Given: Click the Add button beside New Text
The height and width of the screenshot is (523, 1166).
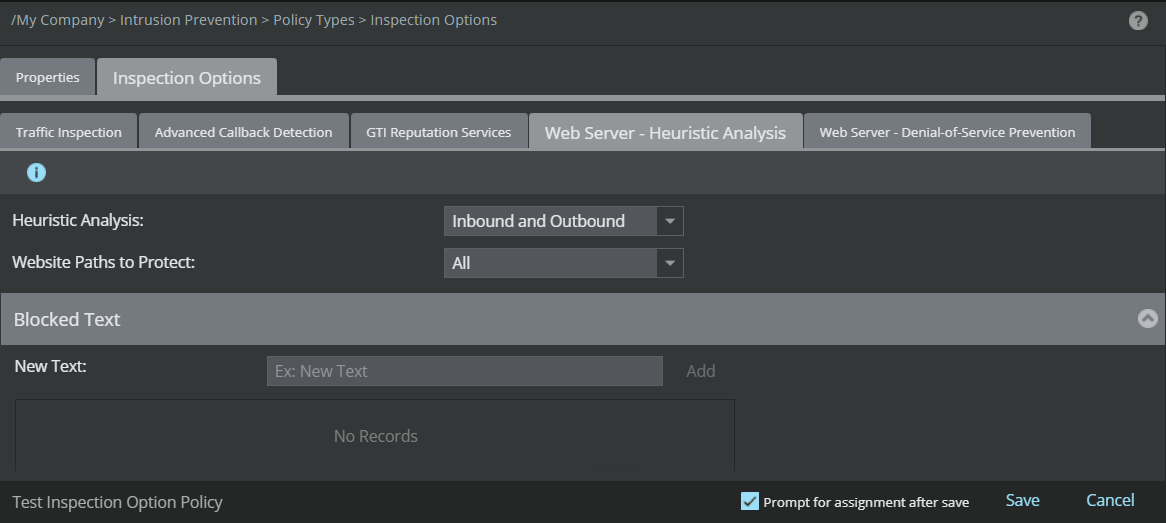Looking at the screenshot, I should 700,370.
